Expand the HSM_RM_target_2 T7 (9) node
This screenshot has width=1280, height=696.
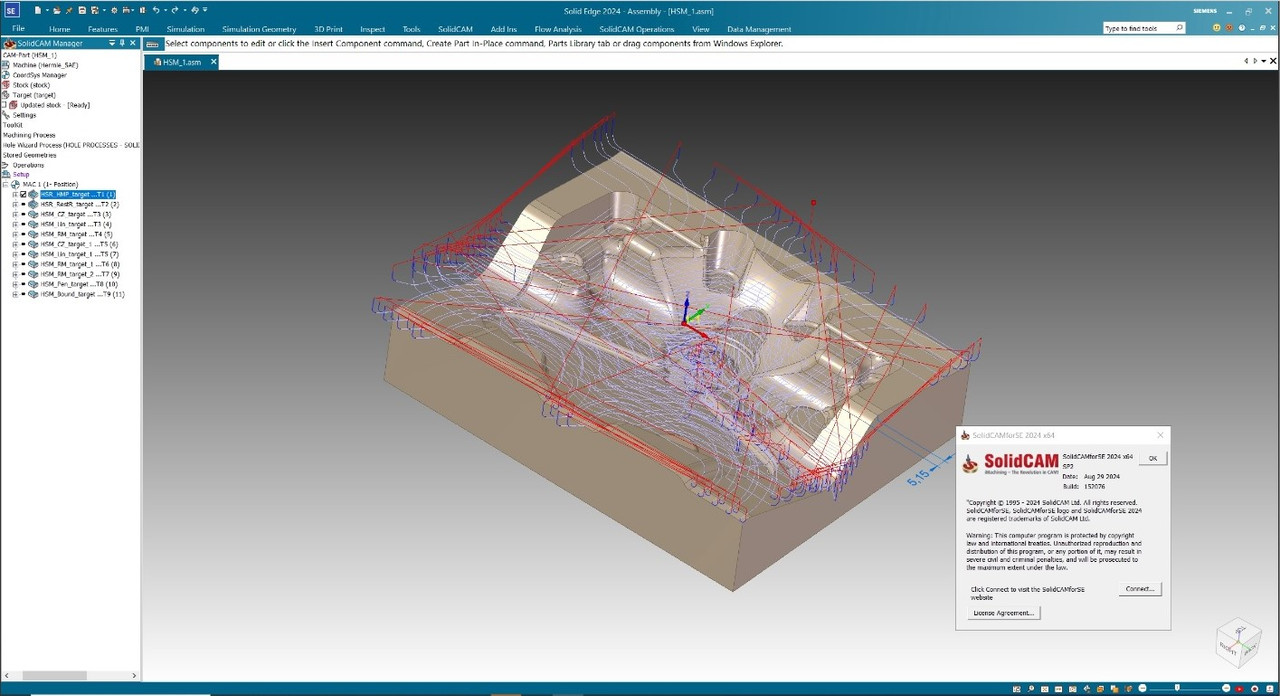(x=14, y=274)
